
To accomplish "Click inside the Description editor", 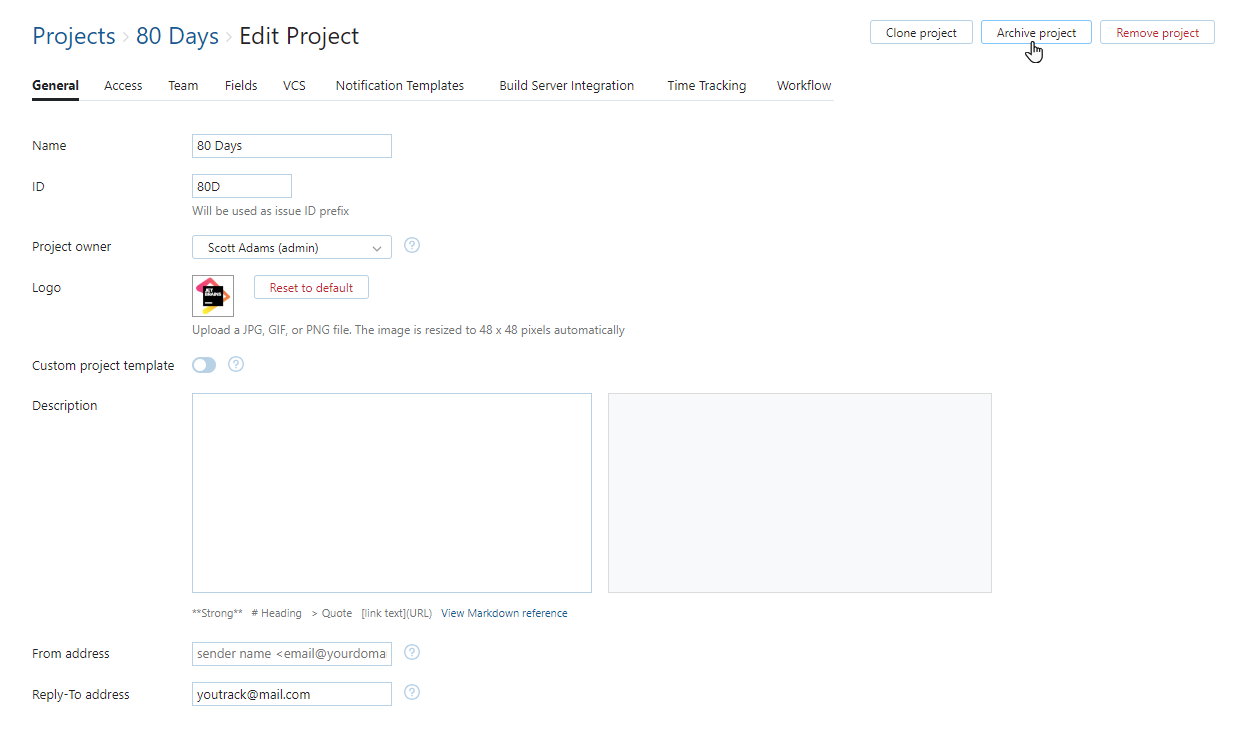I will click(391, 492).
